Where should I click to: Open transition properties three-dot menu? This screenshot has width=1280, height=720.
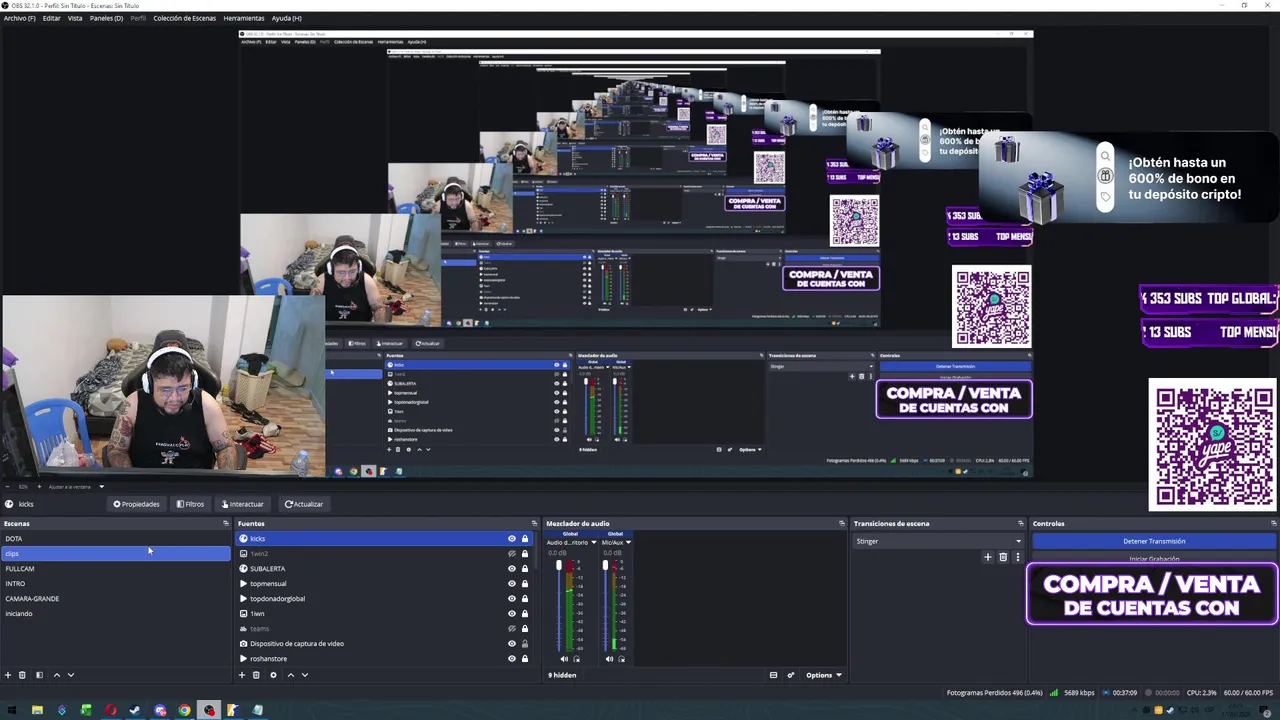pyautogui.click(x=1018, y=557)
